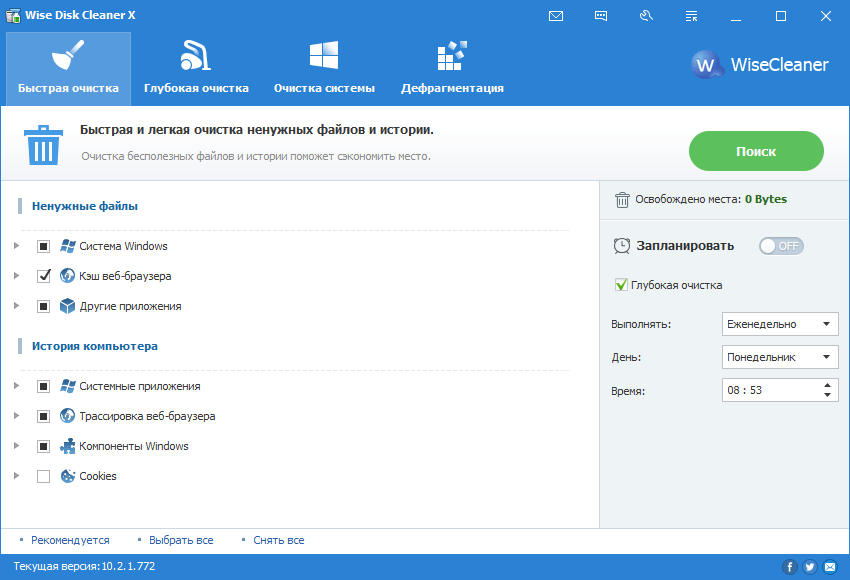
Task: Click the globe icon beside Трассировка веб-браузера
Action: point(67,416)
